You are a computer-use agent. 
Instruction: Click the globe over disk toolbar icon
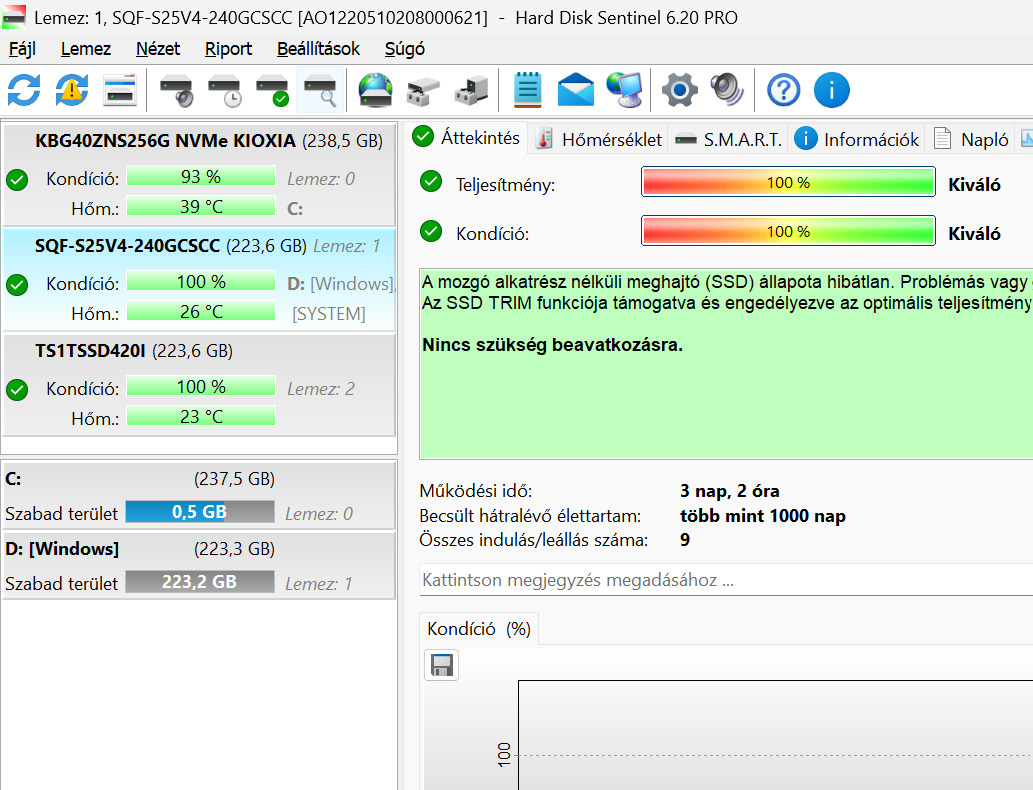click(376, 90)
